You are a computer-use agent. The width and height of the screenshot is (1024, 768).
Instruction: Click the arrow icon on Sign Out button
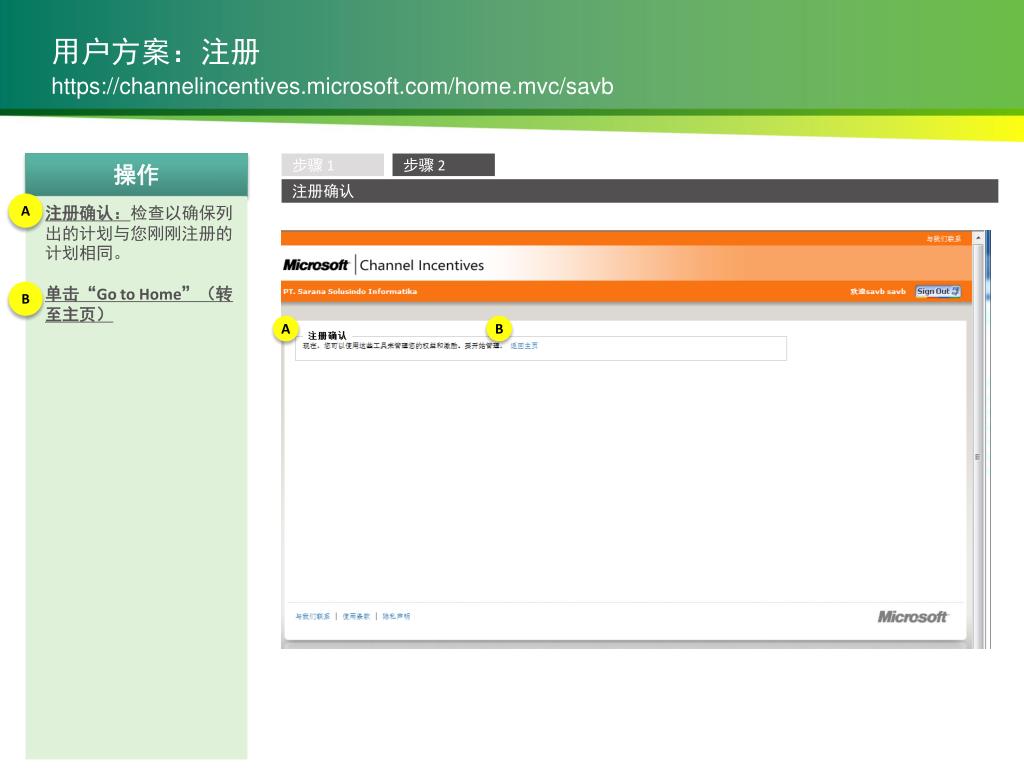(x=955, y=292)
